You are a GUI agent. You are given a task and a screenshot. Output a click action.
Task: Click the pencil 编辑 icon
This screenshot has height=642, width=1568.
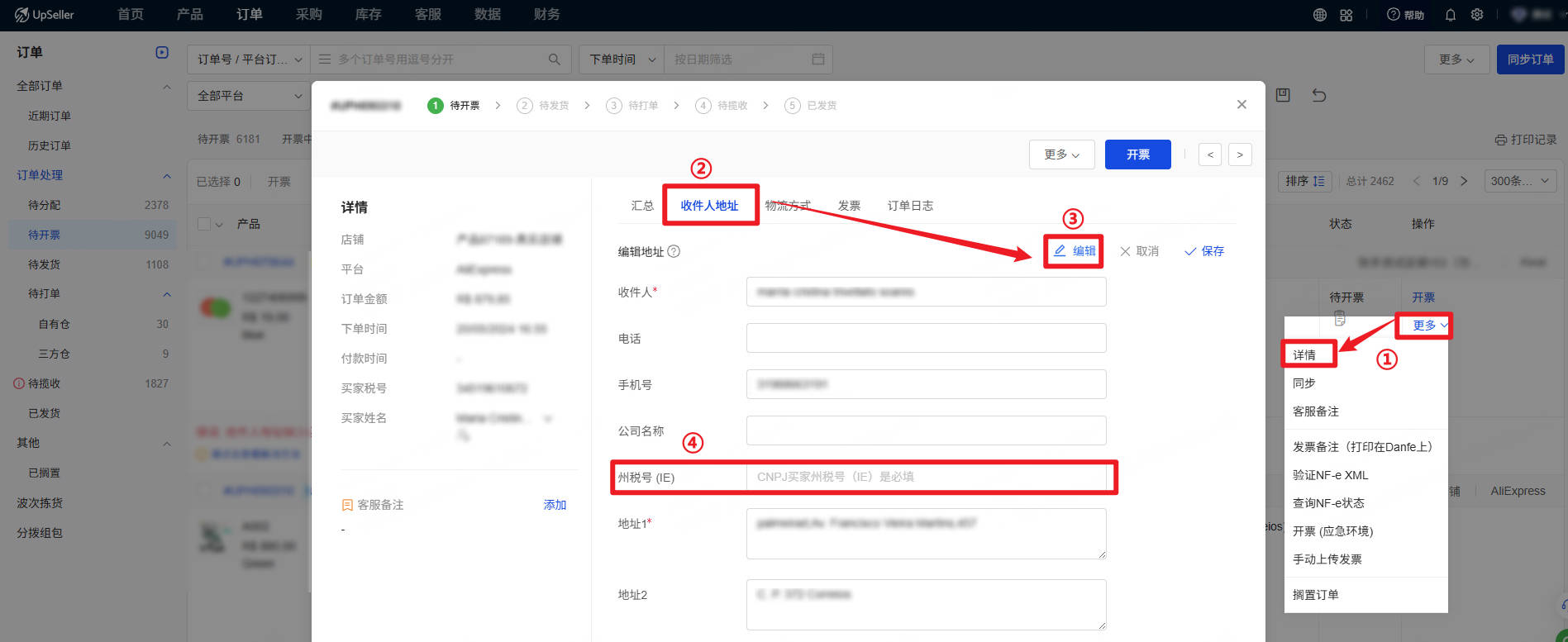coord(1060,250)
